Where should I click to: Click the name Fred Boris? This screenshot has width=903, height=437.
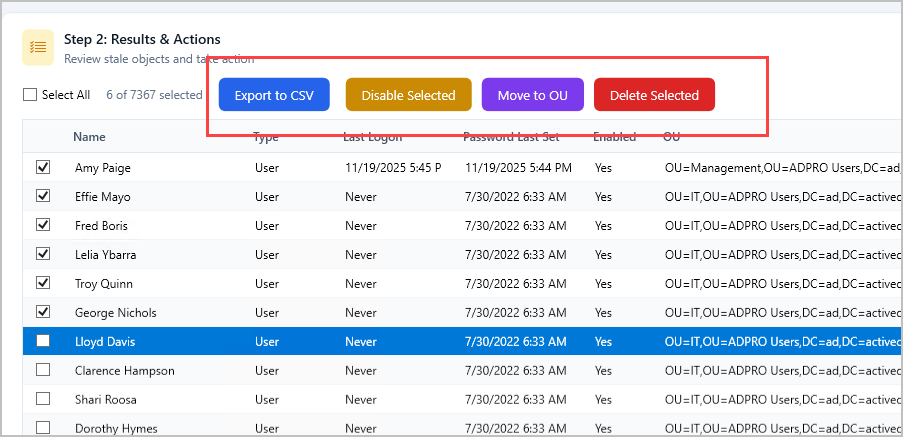tap(101, 226)
